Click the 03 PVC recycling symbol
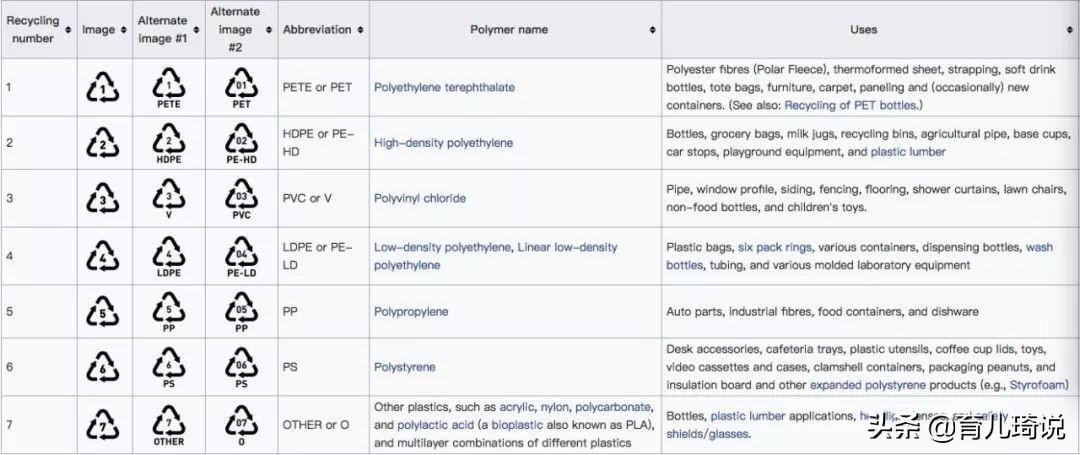Screen dimensions: 1080x455 click(241, 198)
